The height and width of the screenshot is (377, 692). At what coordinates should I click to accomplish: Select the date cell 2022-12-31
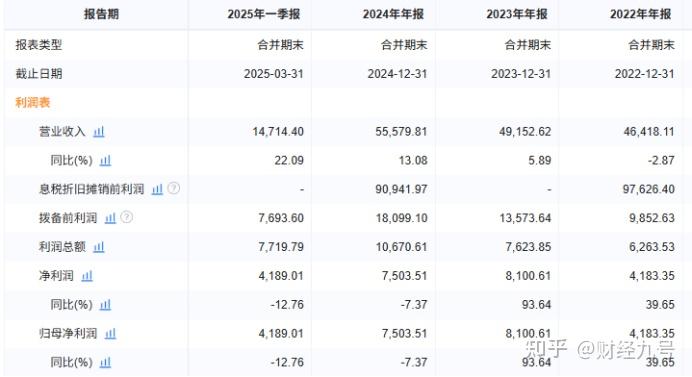click(644, 74)
